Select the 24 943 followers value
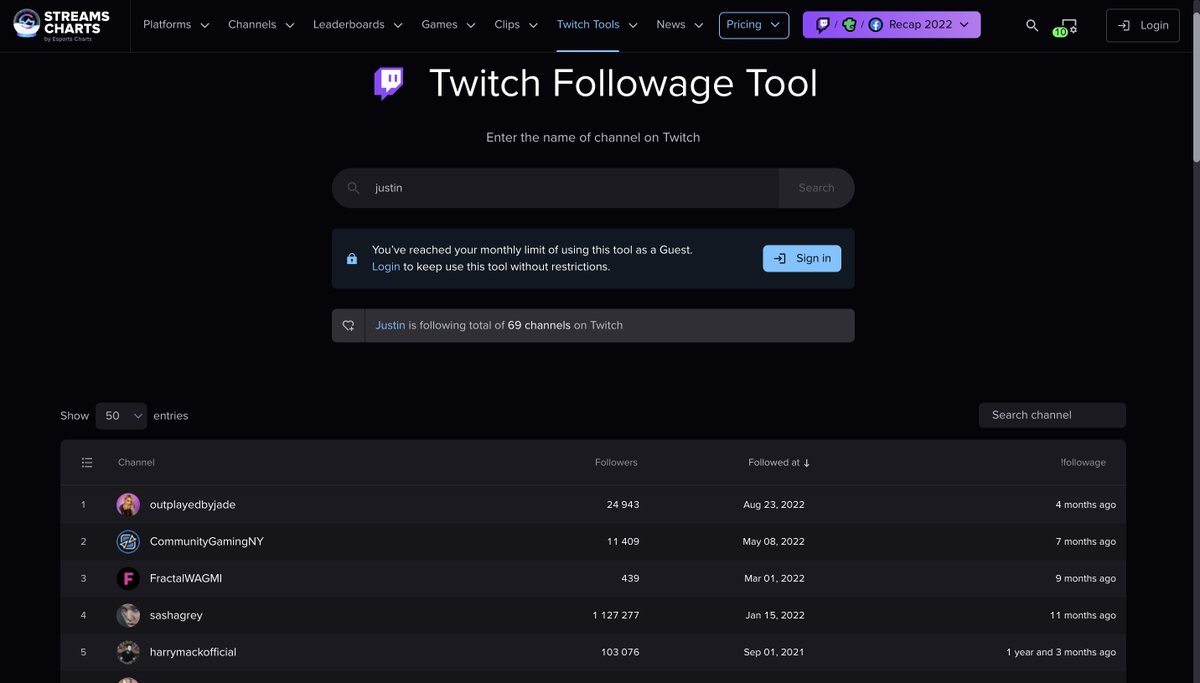The width and height of the screenshot is (1200, 683). (623, 505)
